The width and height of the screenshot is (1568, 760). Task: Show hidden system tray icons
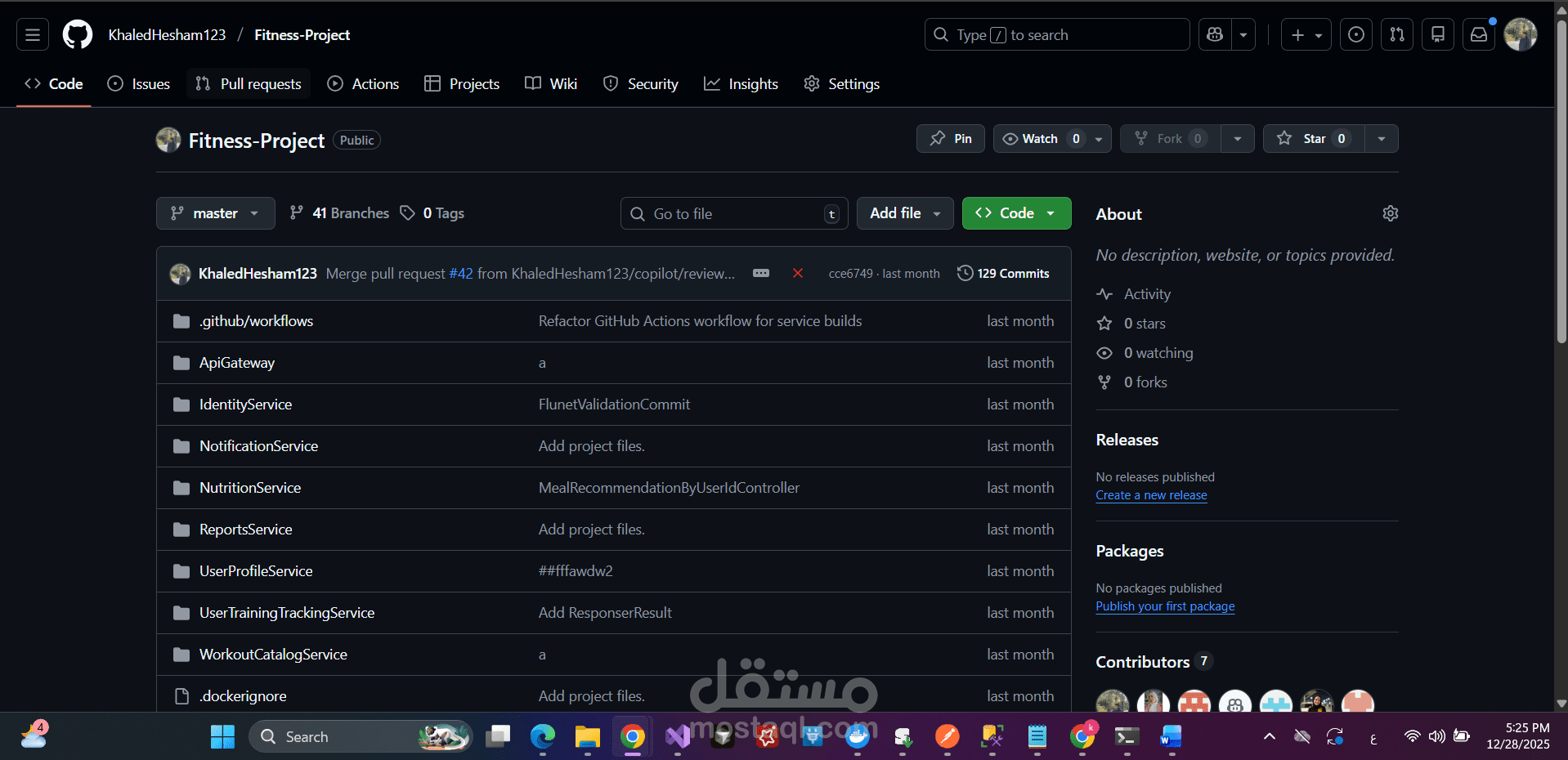[1270, 736]
